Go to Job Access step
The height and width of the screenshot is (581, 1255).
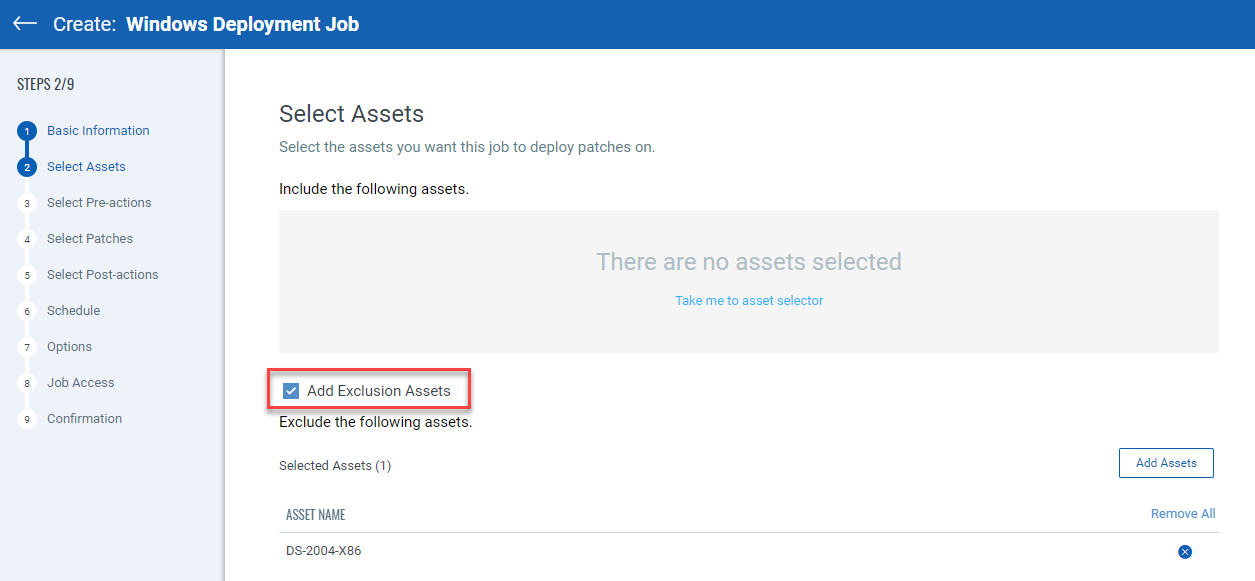click(x=81, y=383)
